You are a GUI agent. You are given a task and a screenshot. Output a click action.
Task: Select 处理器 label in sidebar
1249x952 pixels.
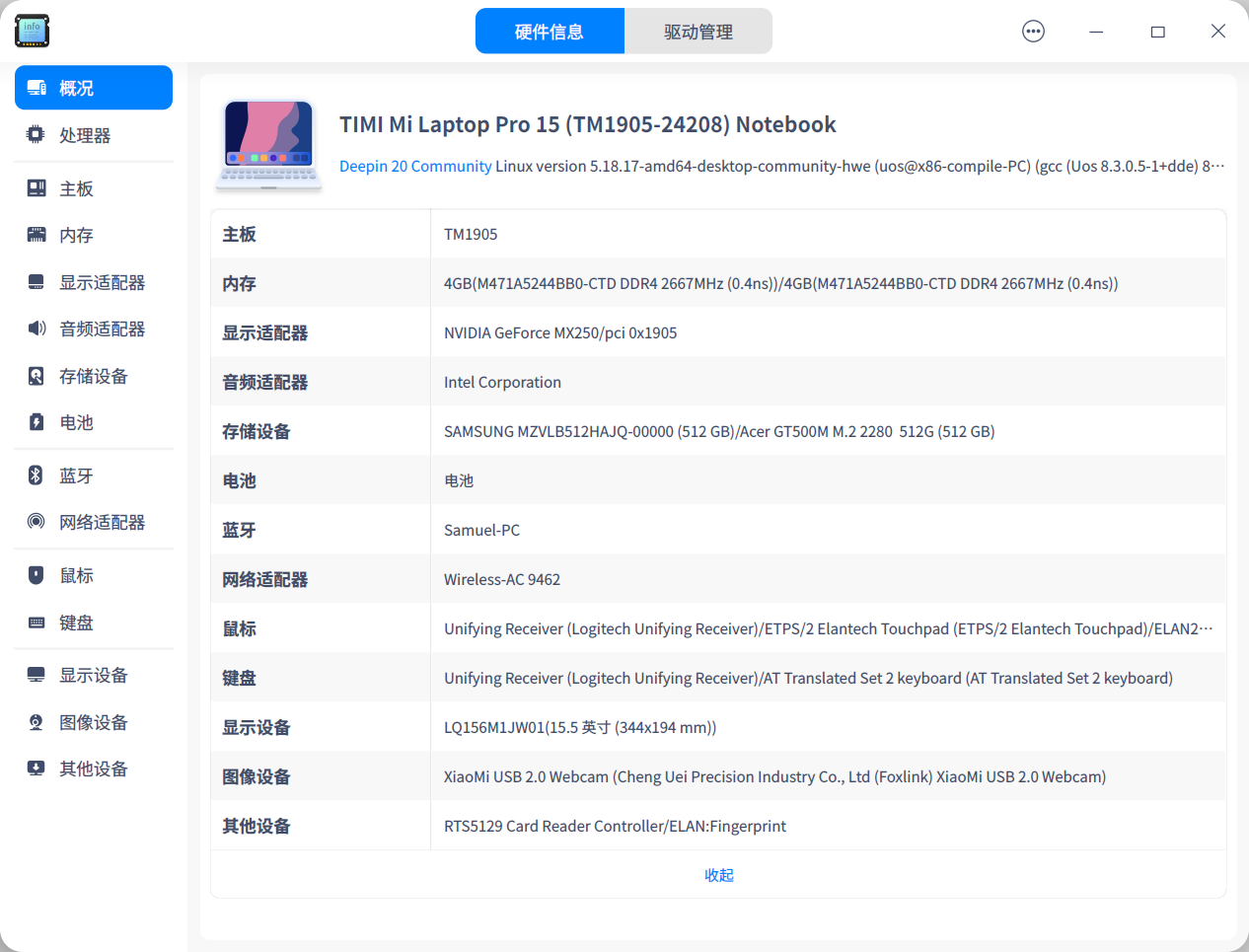tap(85, 135)
